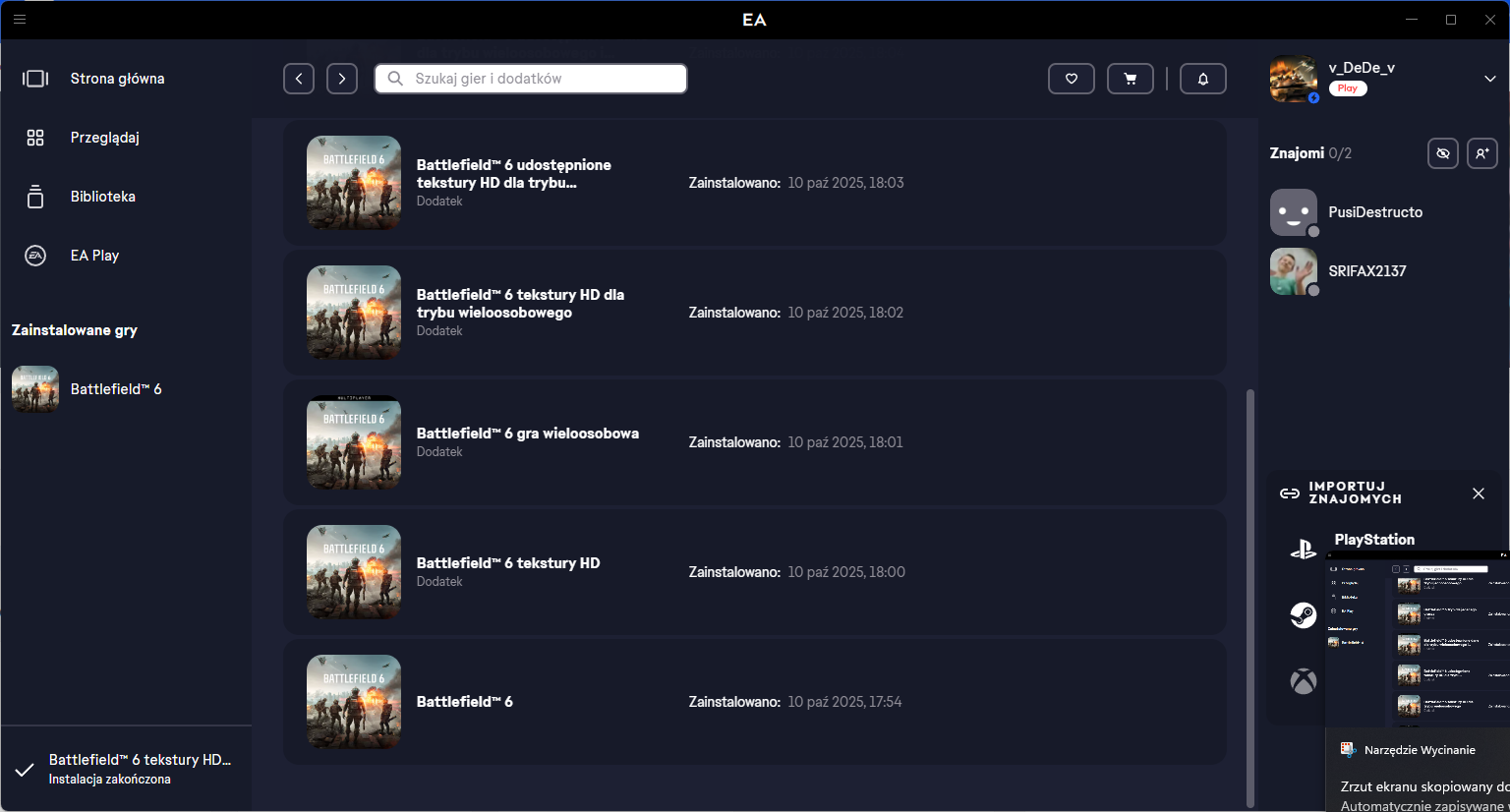Image resolution: width=1510 pixels, height=812 pixels.
Task: Click the Szukaj gier i dodatków search field
Action: click(531, 79)
